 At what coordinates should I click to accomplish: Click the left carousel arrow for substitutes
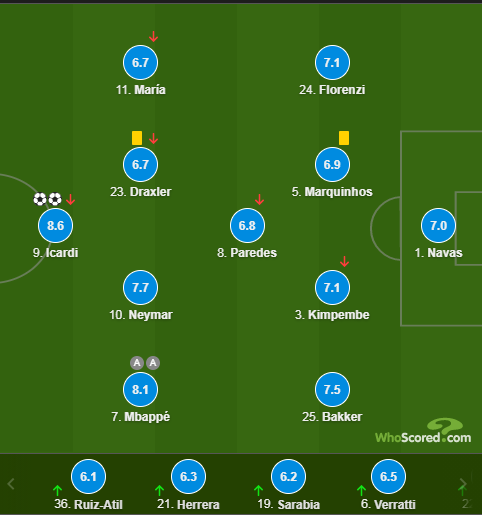pyautogui.click(x=11, y=484)
